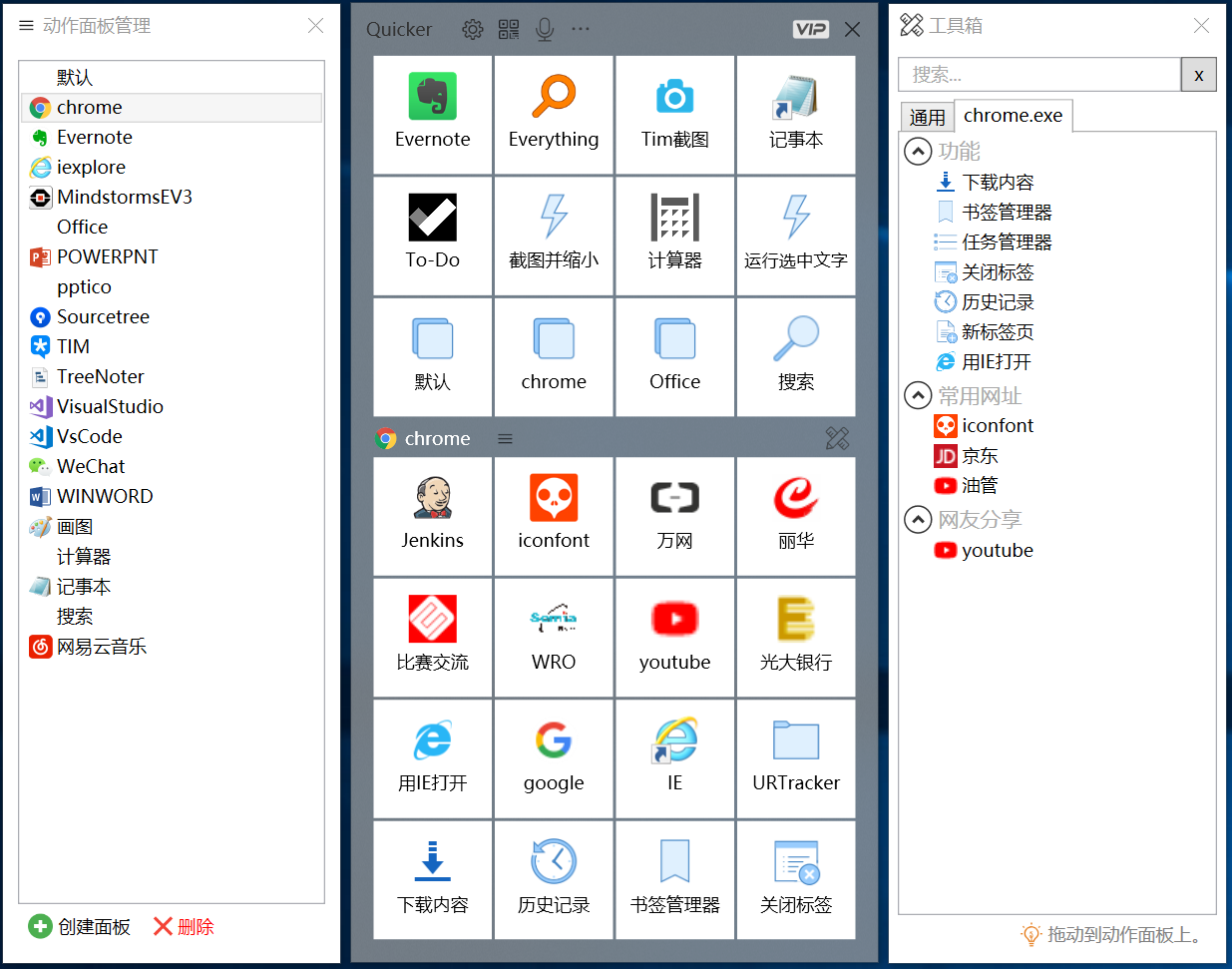The height and width of the screenshot is (969, 1232).
Task: Launch the To-Do action
Action: pos(432,236)
